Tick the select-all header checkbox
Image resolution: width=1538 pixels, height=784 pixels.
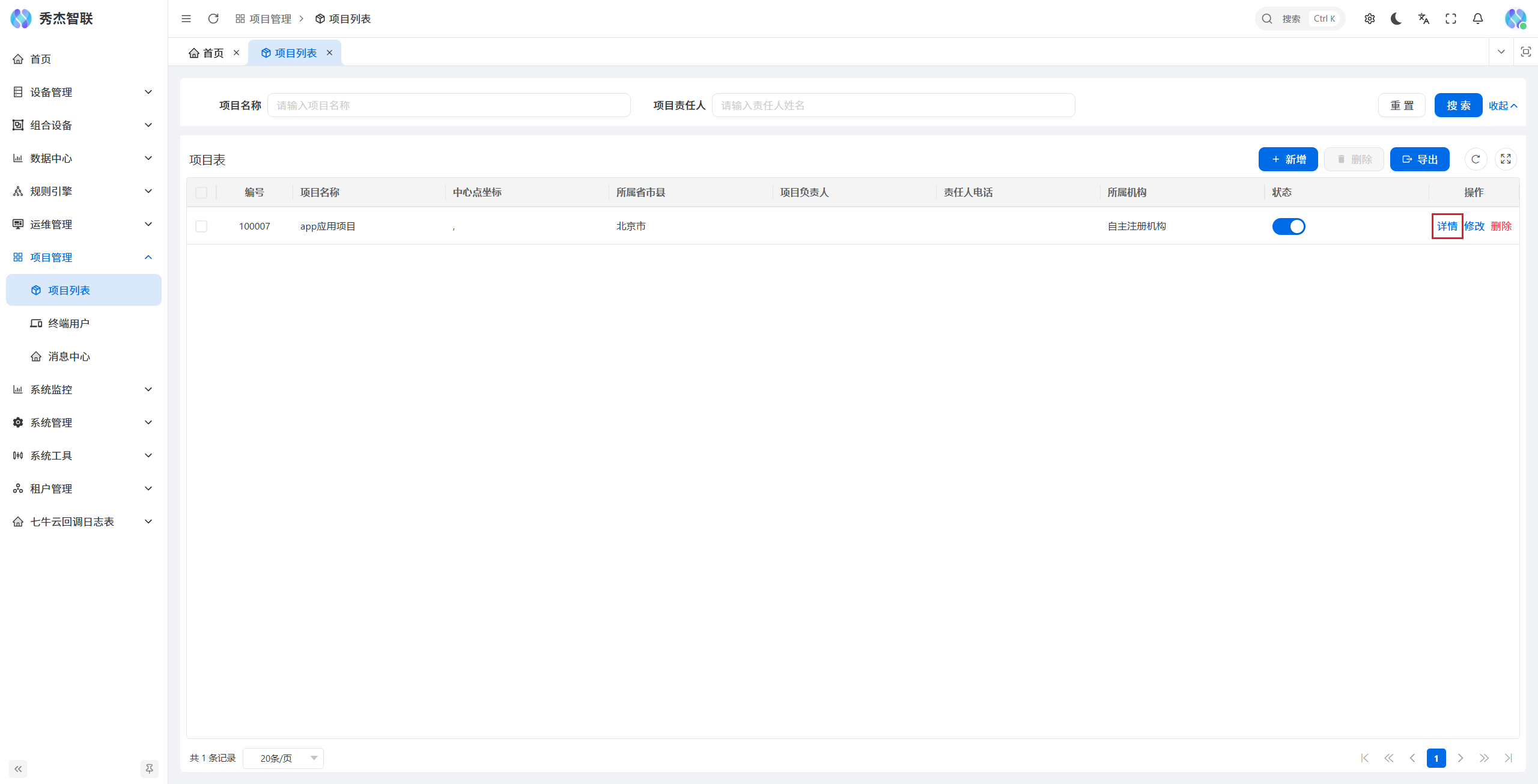(x=201, y=192)
